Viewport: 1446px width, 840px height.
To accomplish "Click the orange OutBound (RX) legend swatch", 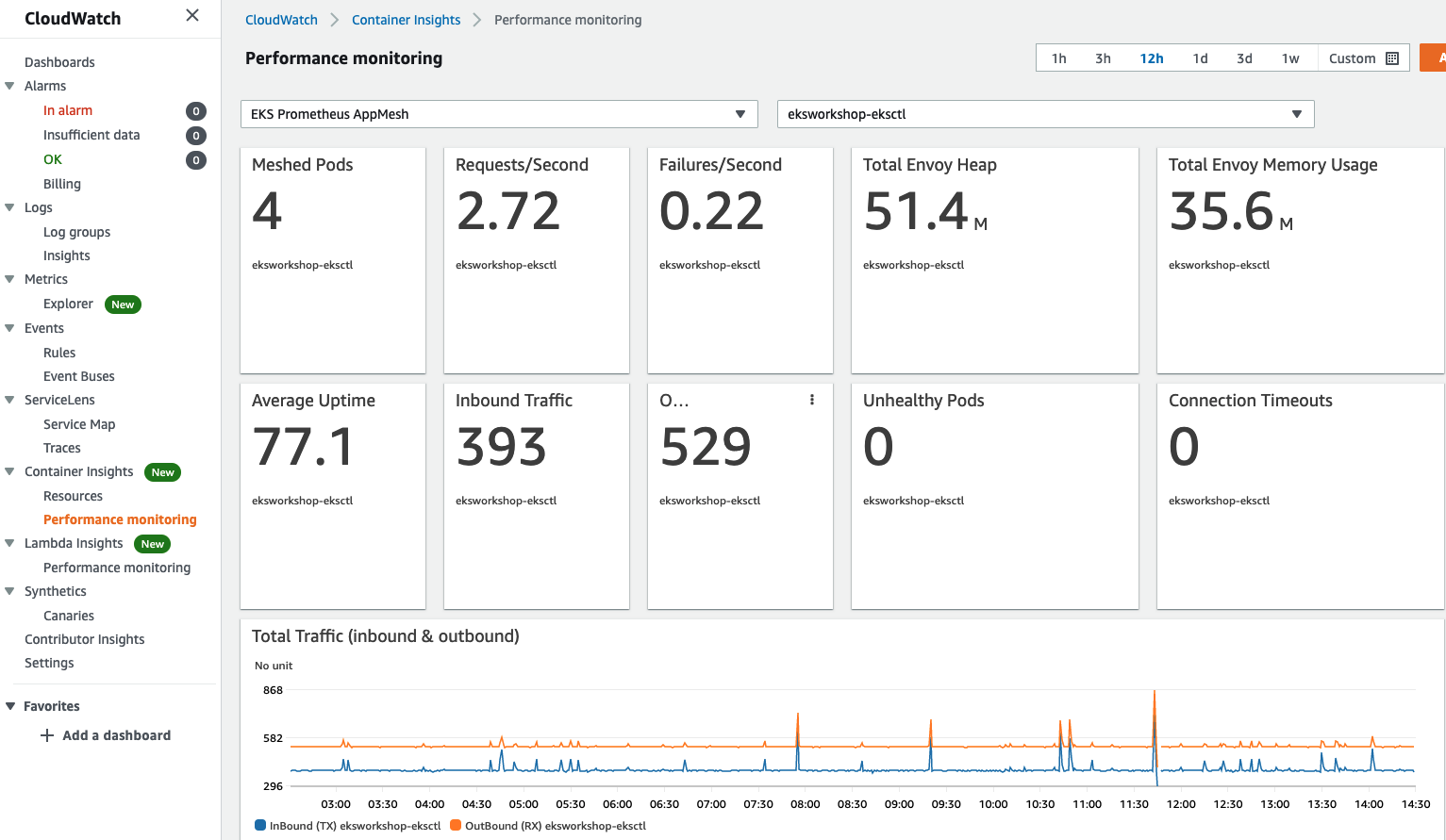I will [456, 825].
